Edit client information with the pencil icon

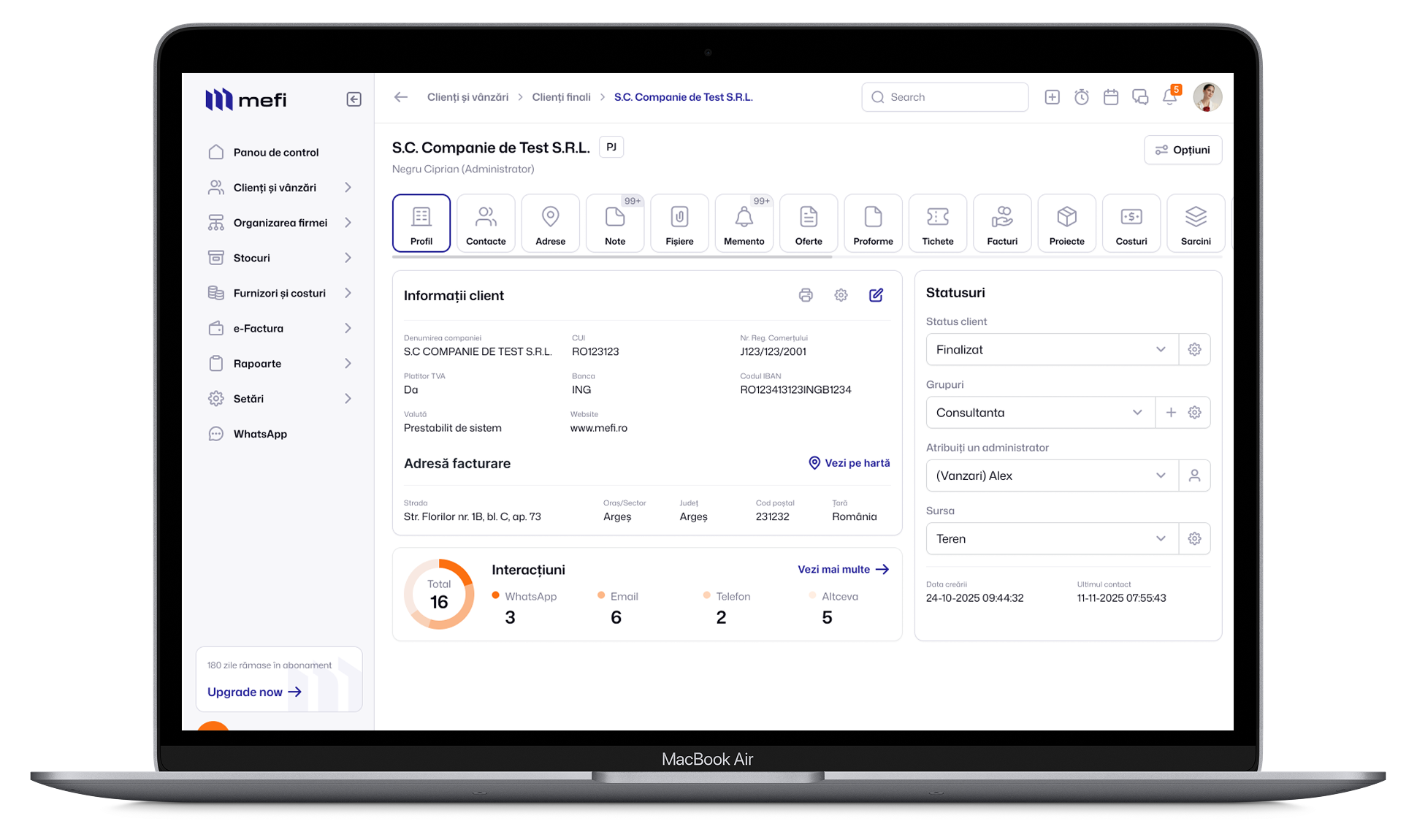[876, 295]
